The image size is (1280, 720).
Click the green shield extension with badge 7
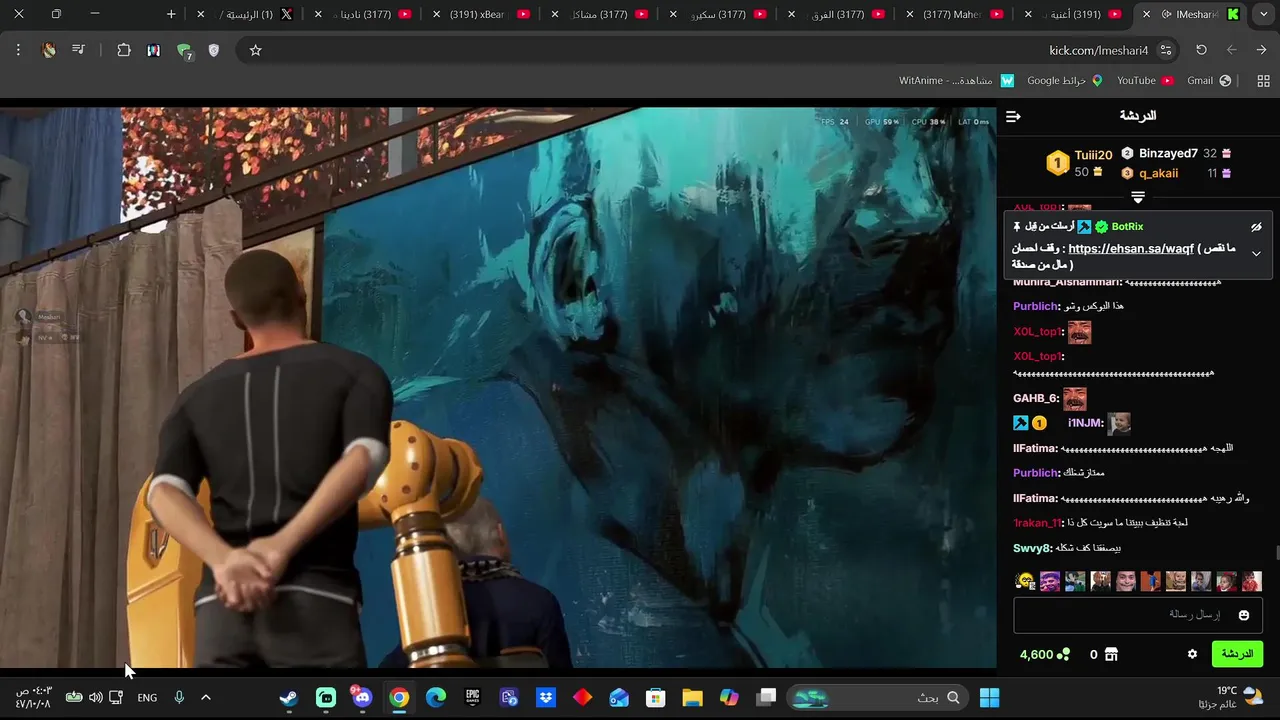pyautogui.click(x=184, y=51)
